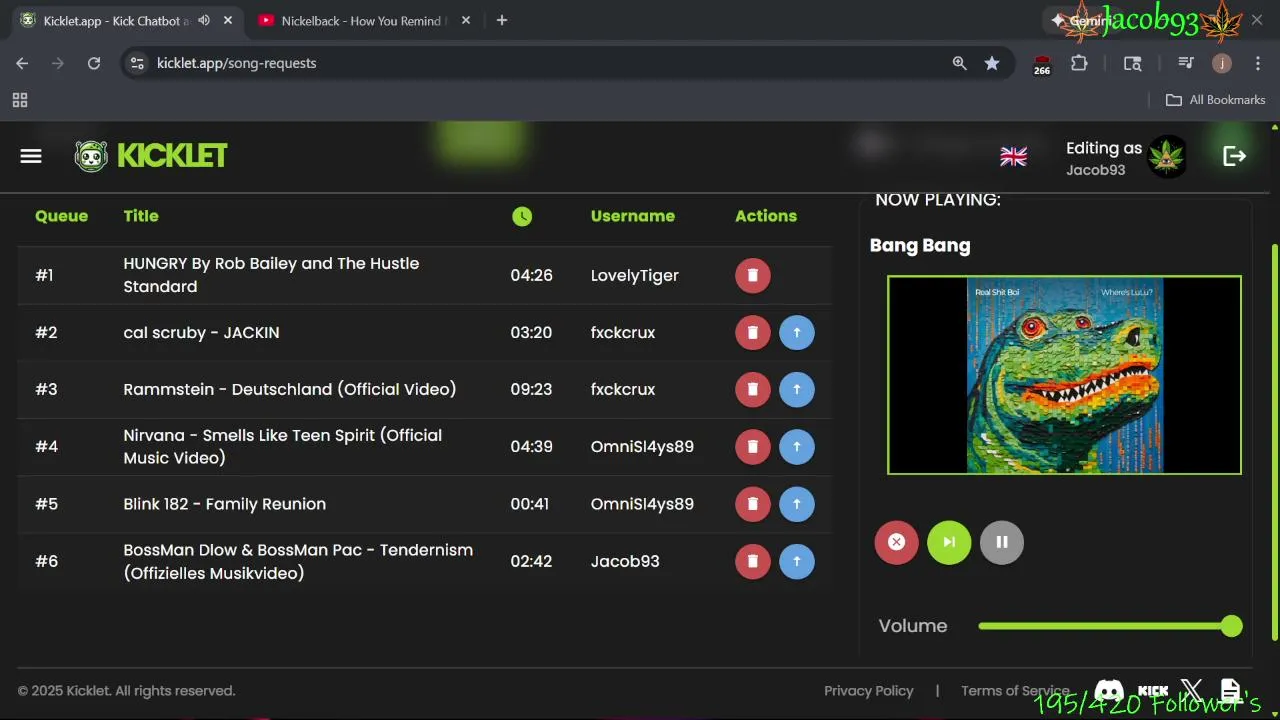This screenshot has width=1280, height=720.
Task: Skip to next song
Action: pyautogui.click(x=949, y=542)
